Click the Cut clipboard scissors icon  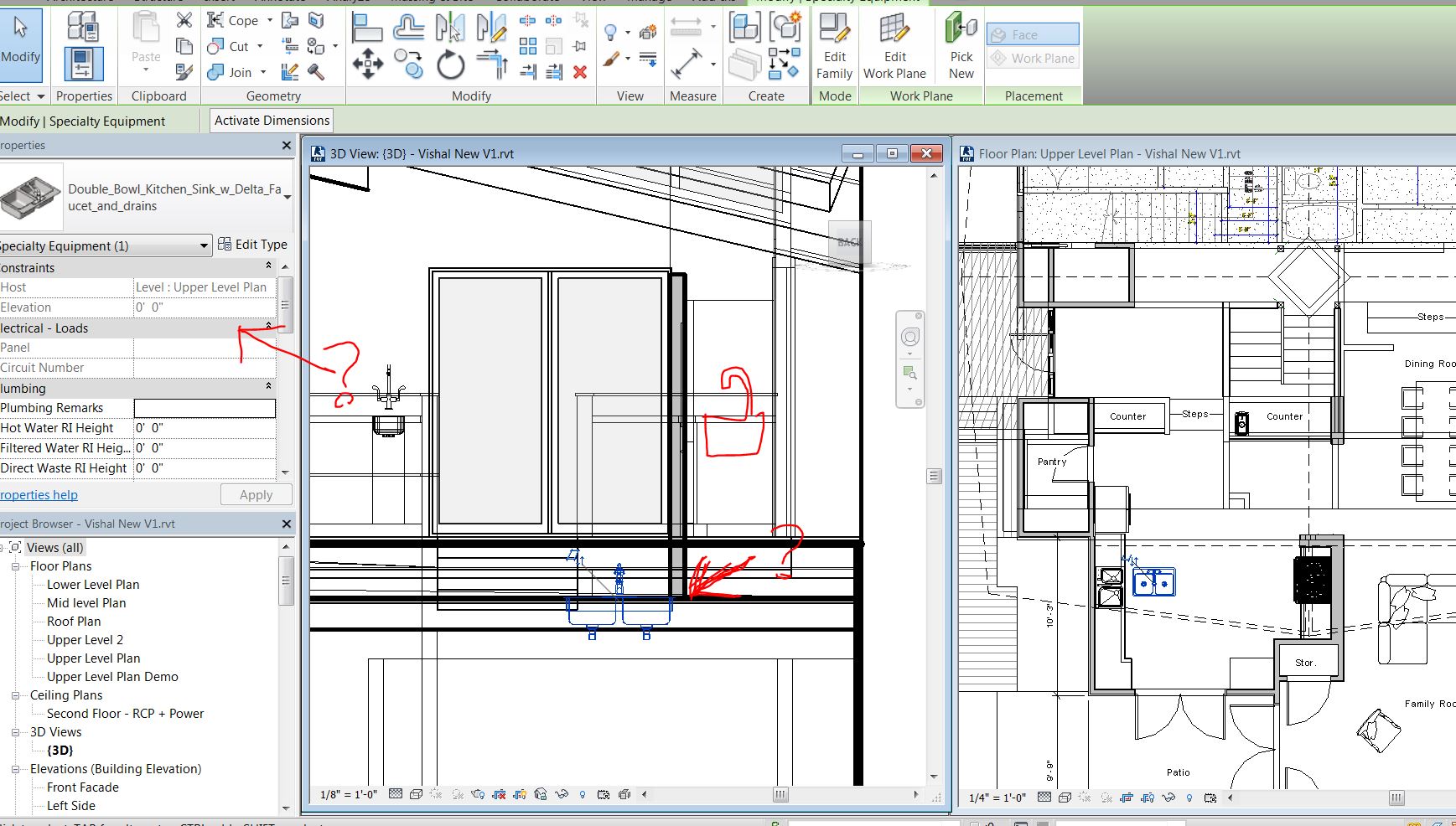[184, 20]
